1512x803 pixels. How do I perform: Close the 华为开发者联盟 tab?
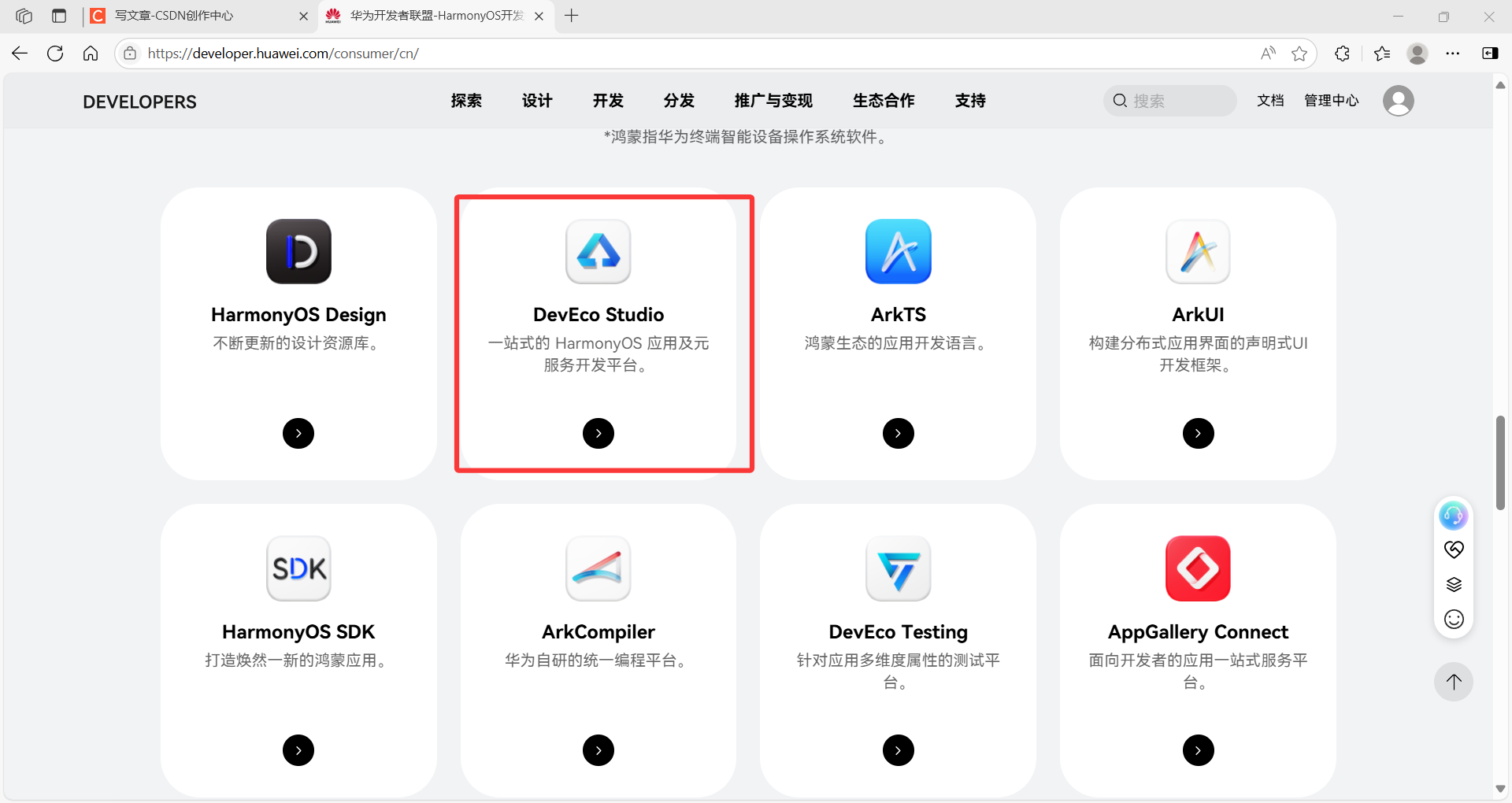coord(539,16)
